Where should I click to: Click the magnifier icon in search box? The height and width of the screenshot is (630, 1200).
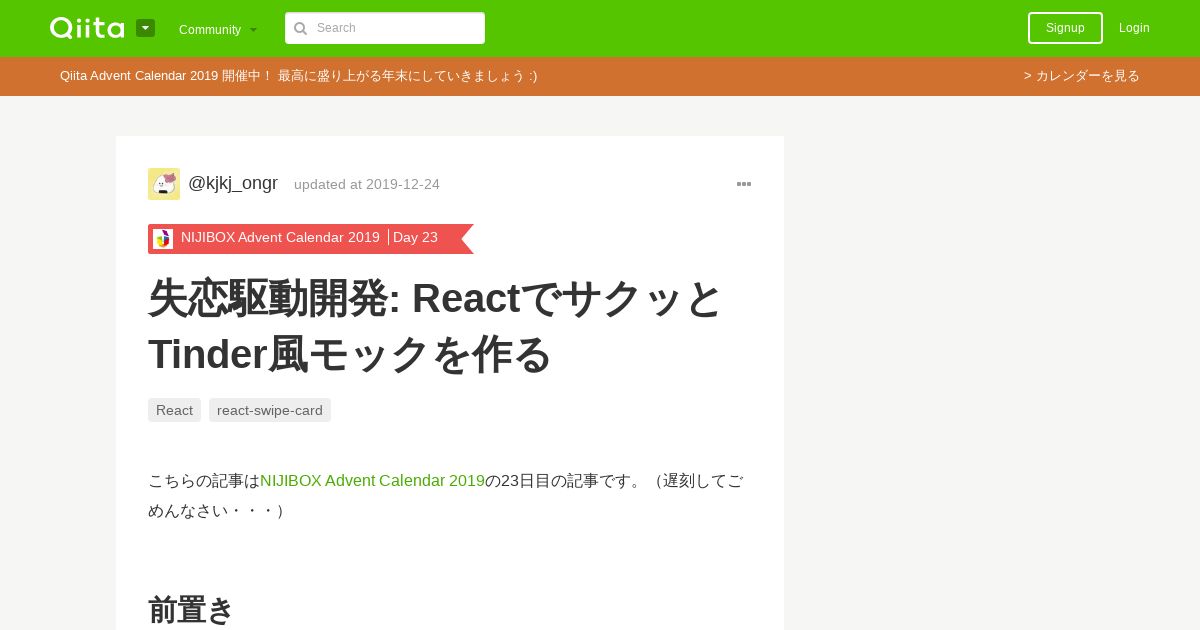pos(300,28)
